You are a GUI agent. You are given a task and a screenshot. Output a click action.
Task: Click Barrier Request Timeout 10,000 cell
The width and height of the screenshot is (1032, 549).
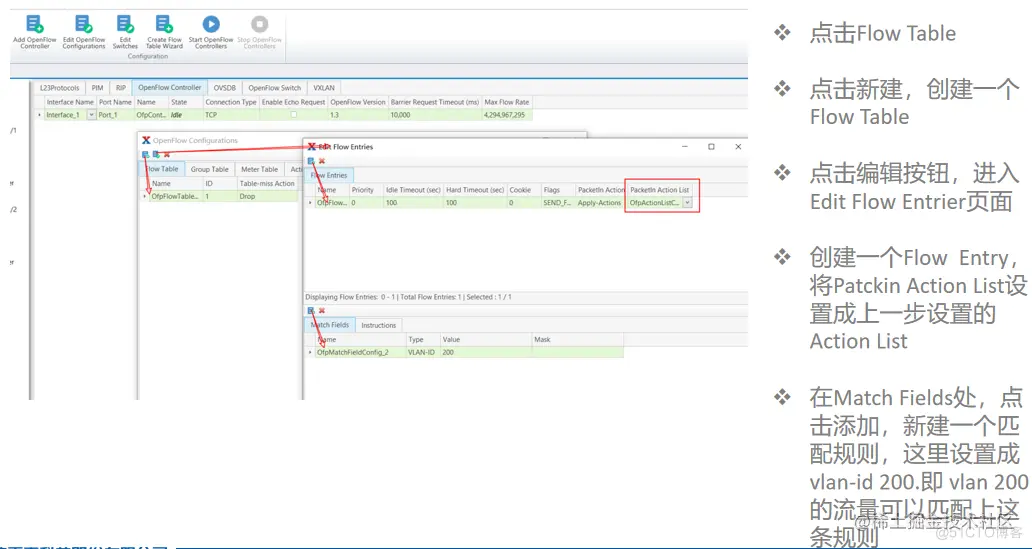[434, 115]
